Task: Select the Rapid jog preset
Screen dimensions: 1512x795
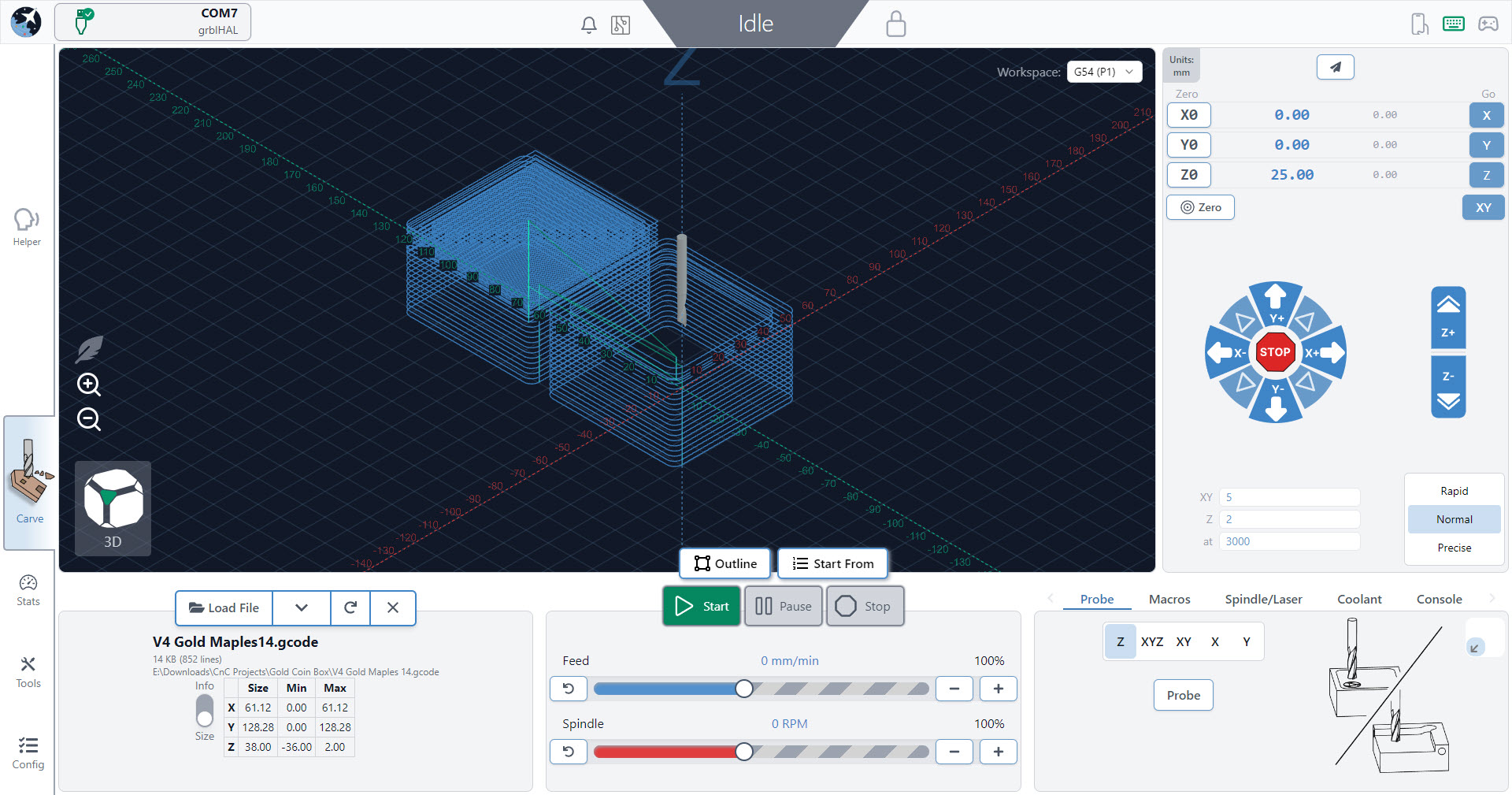Action: (x=1454, y=491)
